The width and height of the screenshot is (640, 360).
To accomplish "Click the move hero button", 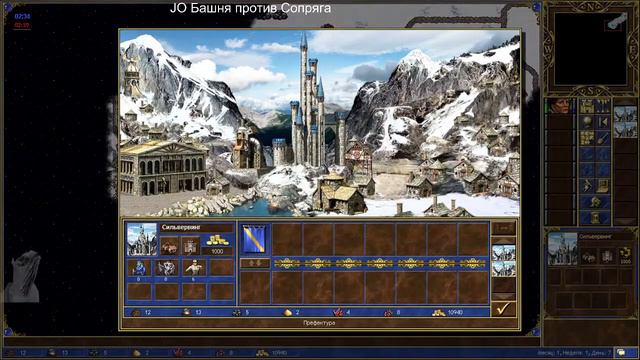I will [587, 138].
